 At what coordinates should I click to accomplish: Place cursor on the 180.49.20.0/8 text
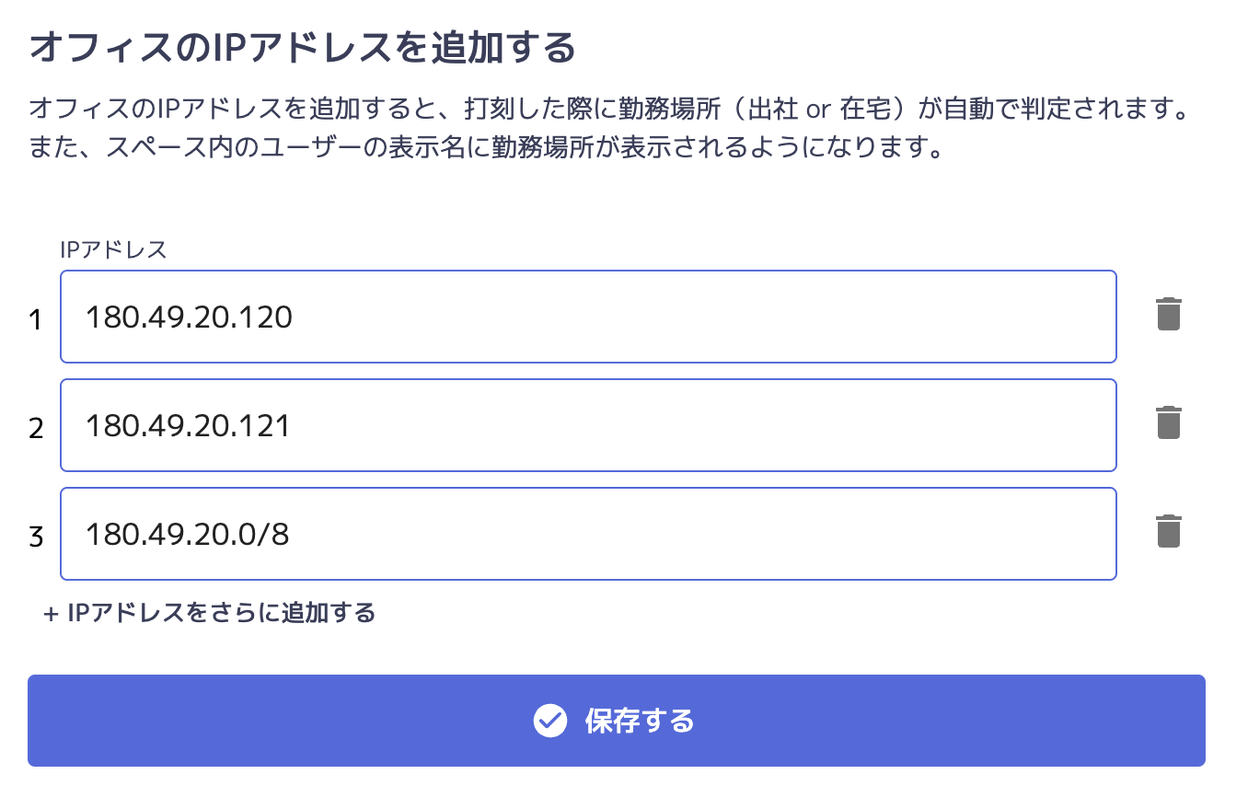tap(187, 534)
